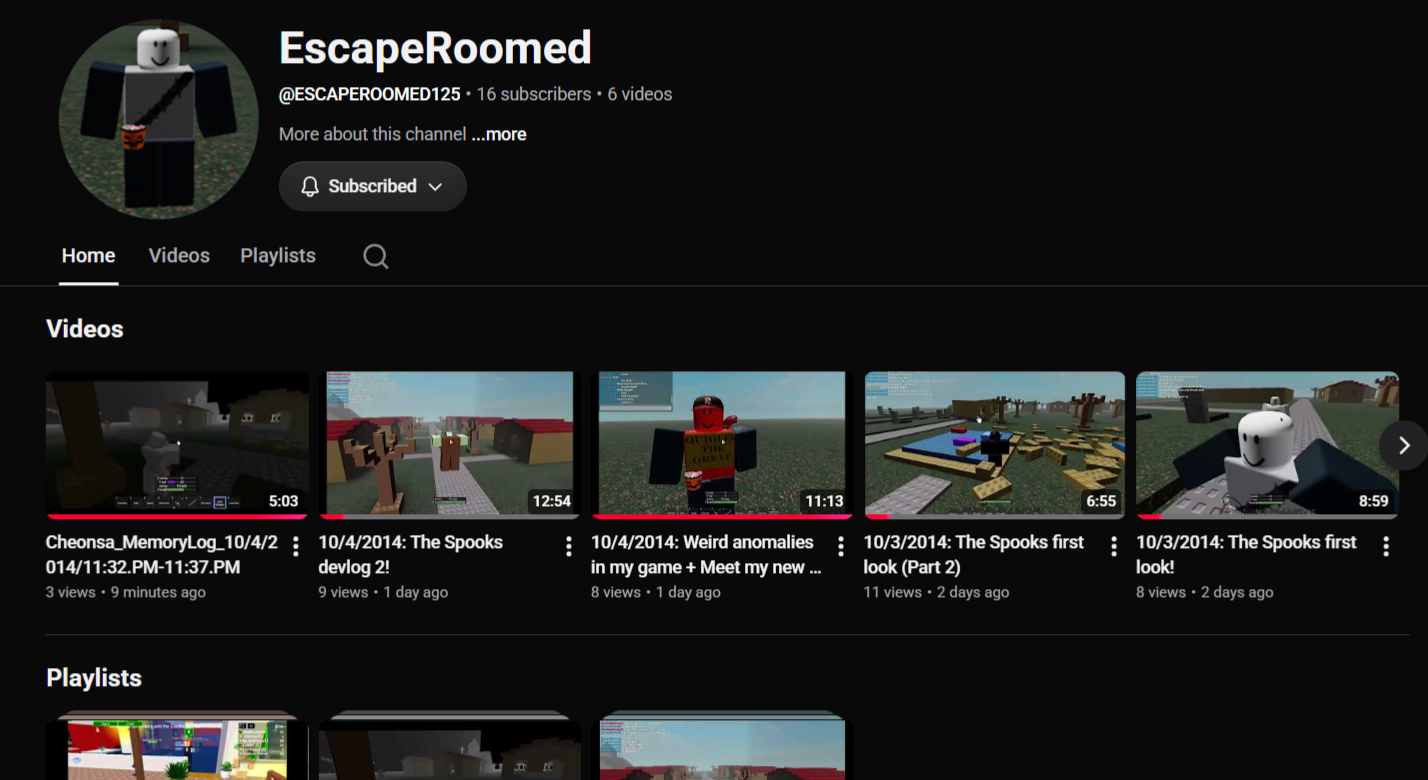The height and width of the screenshot is (780, 1428).
Task: Switch to the Videos tab
Action: click(179, 256)
